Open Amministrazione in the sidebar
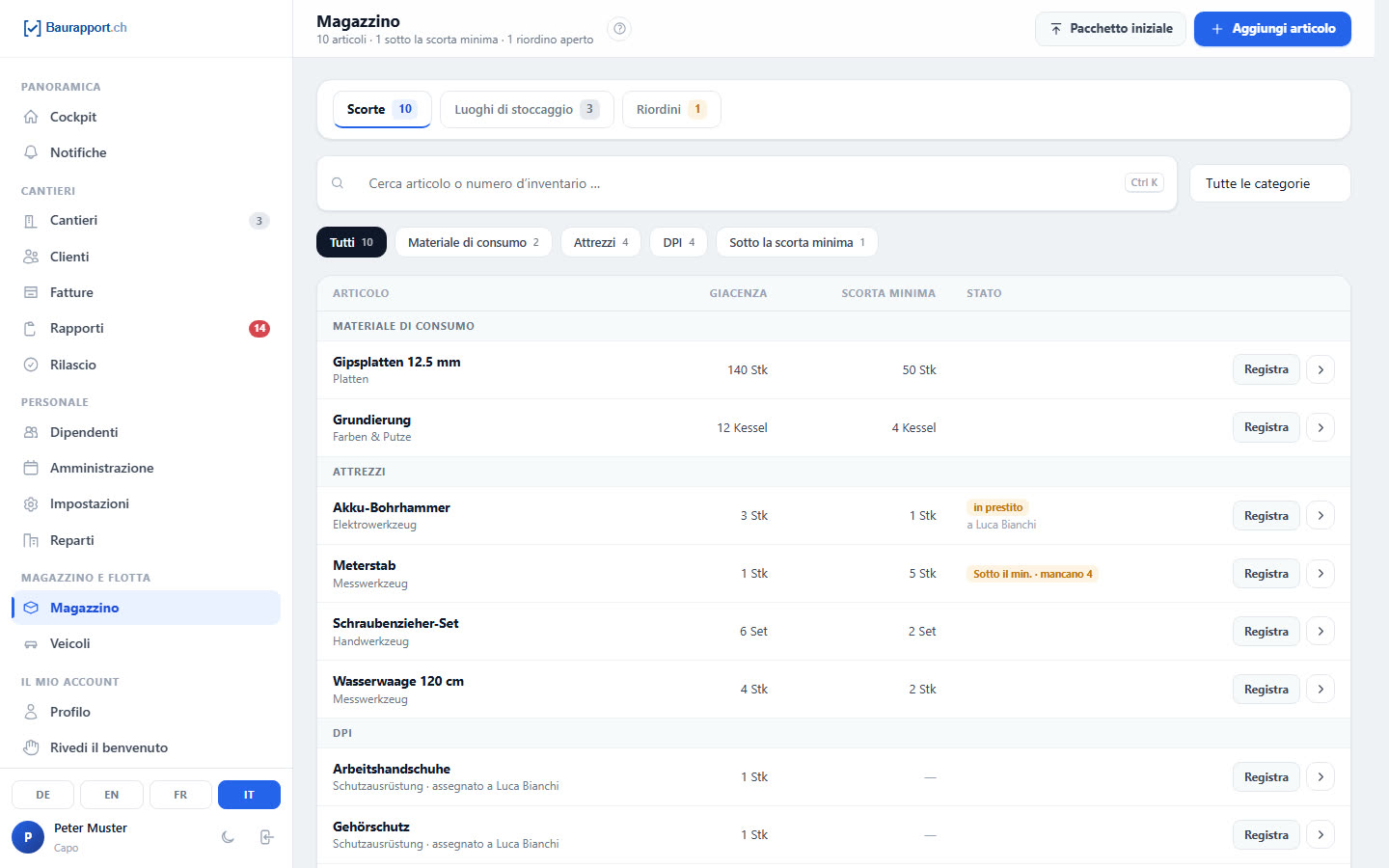The height and width of the screenshot is (868, 1389). pyautogui.click(x=146, y=468)
